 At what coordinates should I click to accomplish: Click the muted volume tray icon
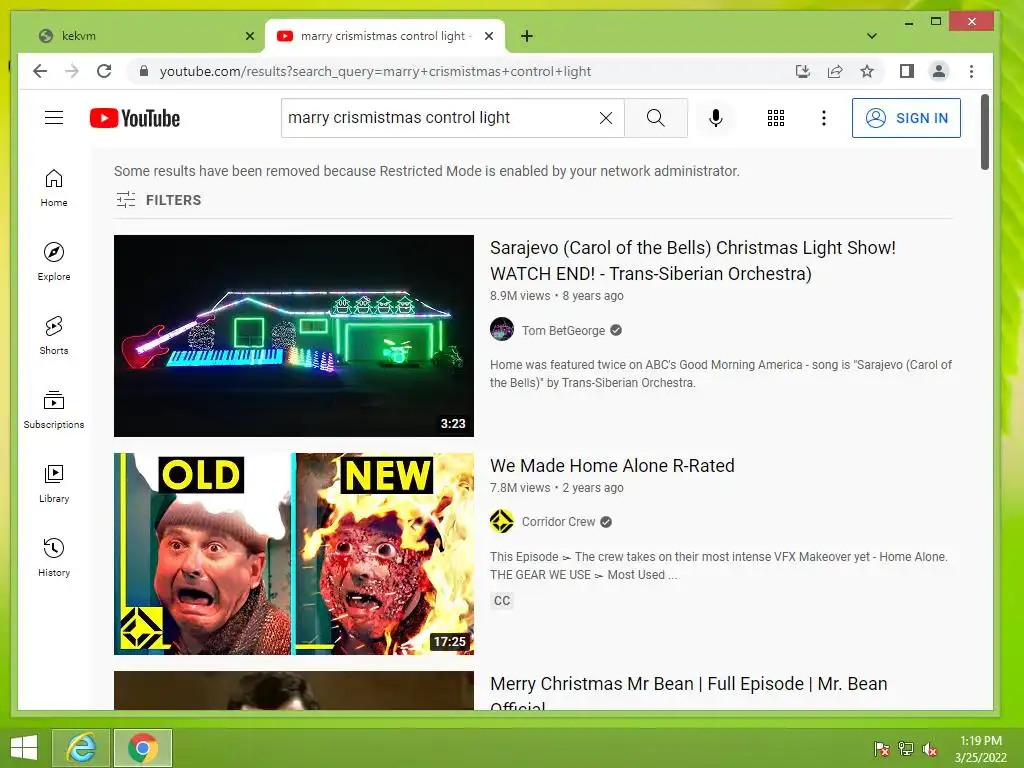[930, 749]
